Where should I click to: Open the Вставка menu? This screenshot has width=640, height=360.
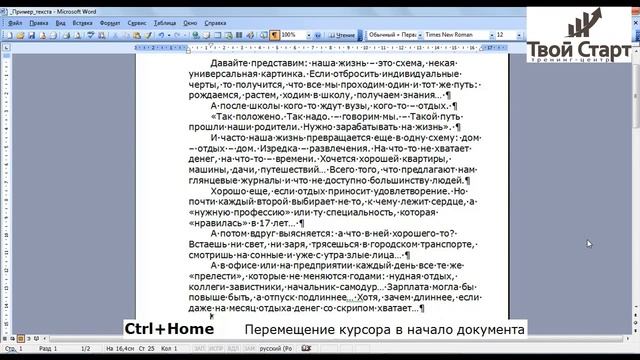tap(82, 23)
